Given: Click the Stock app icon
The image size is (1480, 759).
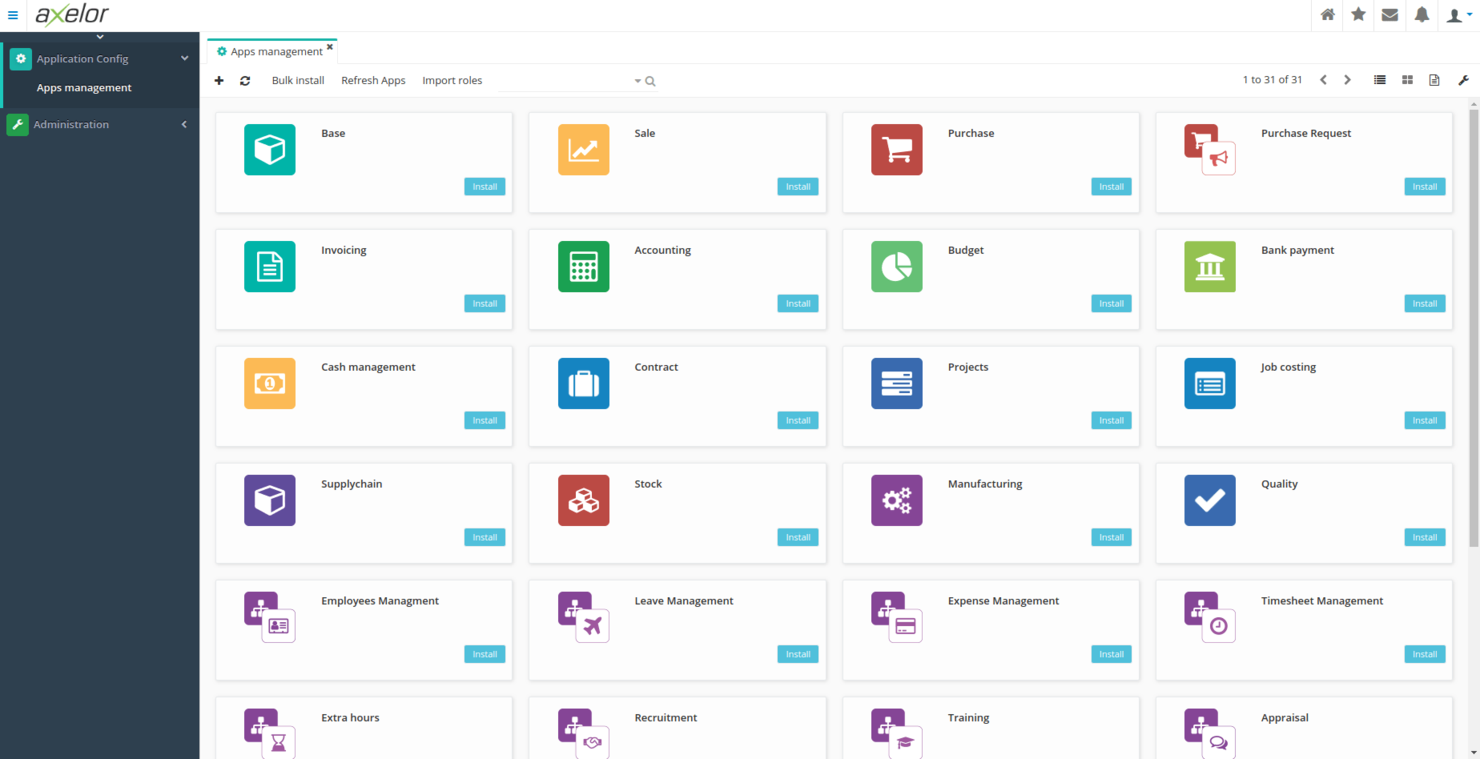Looking at the screenshot, I should coord(583,500).
